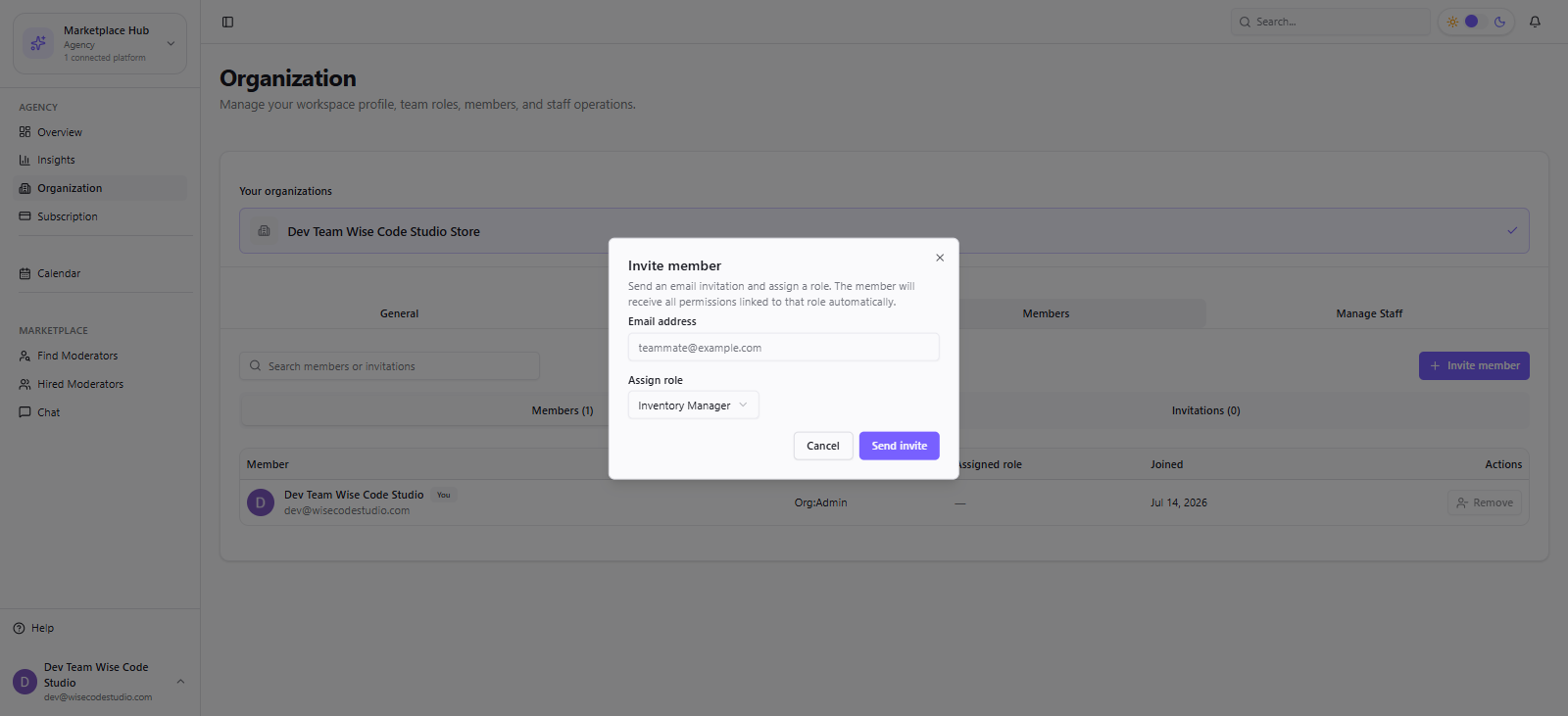Screen dimensions: 1568x716
Task: Open Organization in sidebar
Action: click(100, 188)
